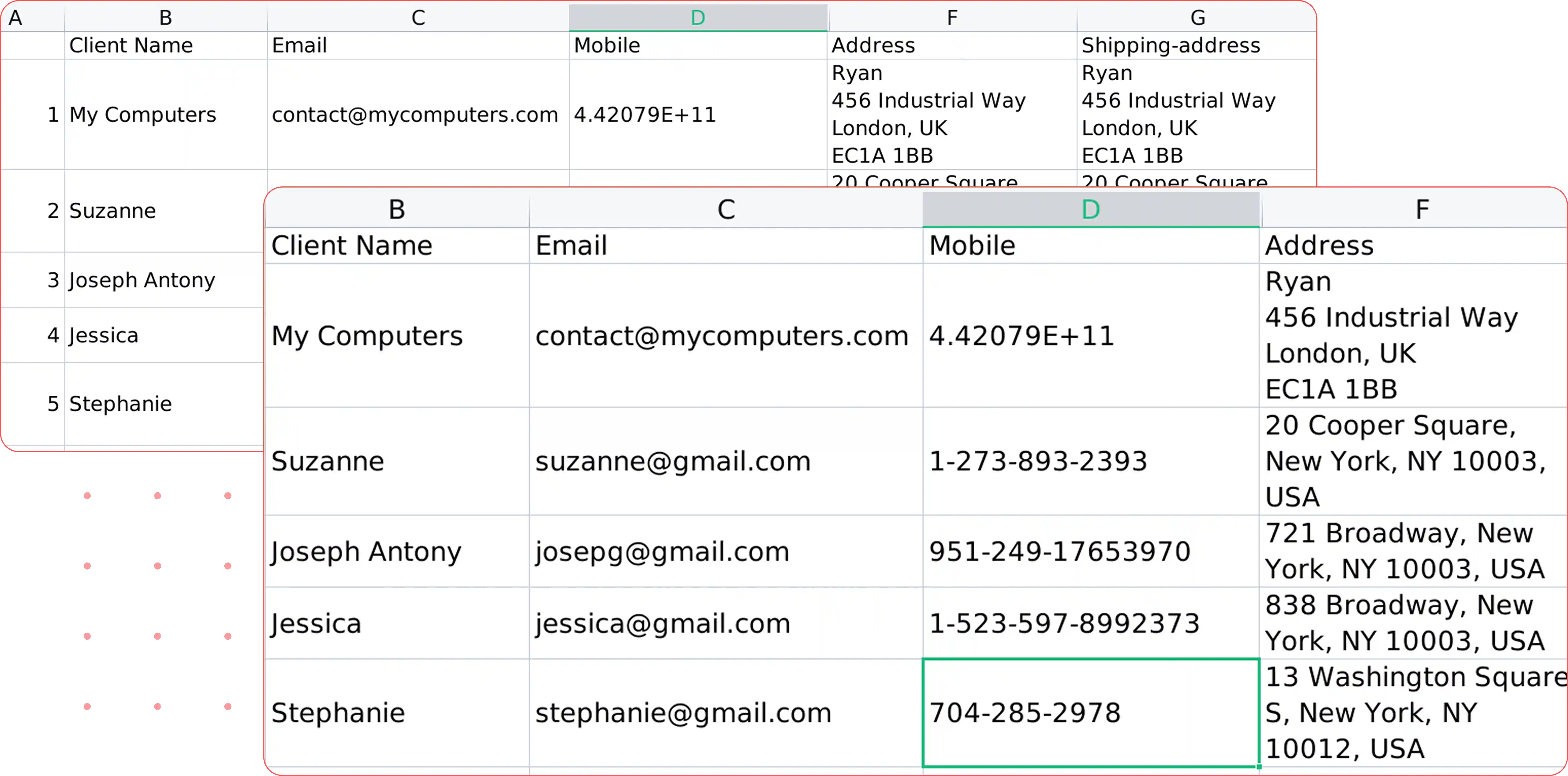Select mobile 1-273-893-2393 cell
The width and height of the screenshot is (1568, 776).
[1091, 461]
